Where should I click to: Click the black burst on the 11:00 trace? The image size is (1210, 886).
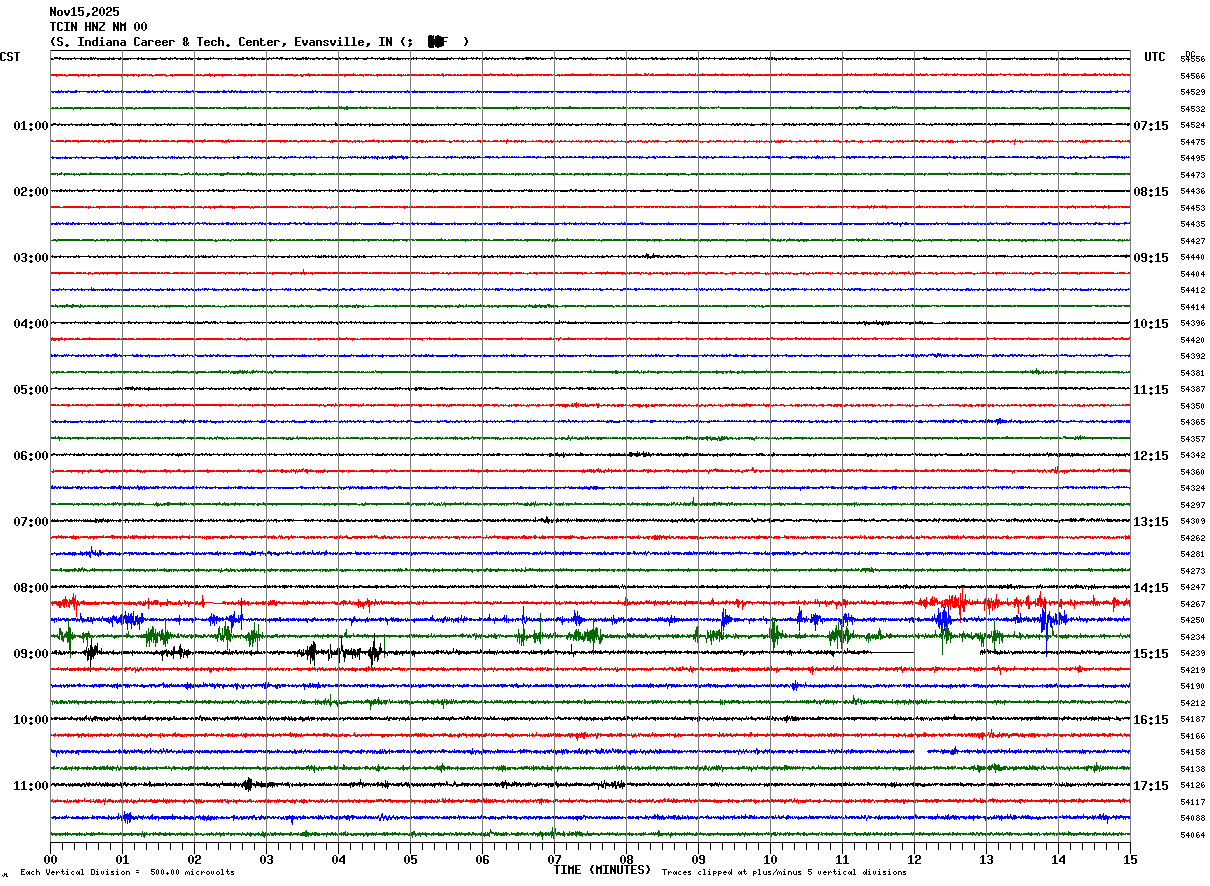[248, 785]
